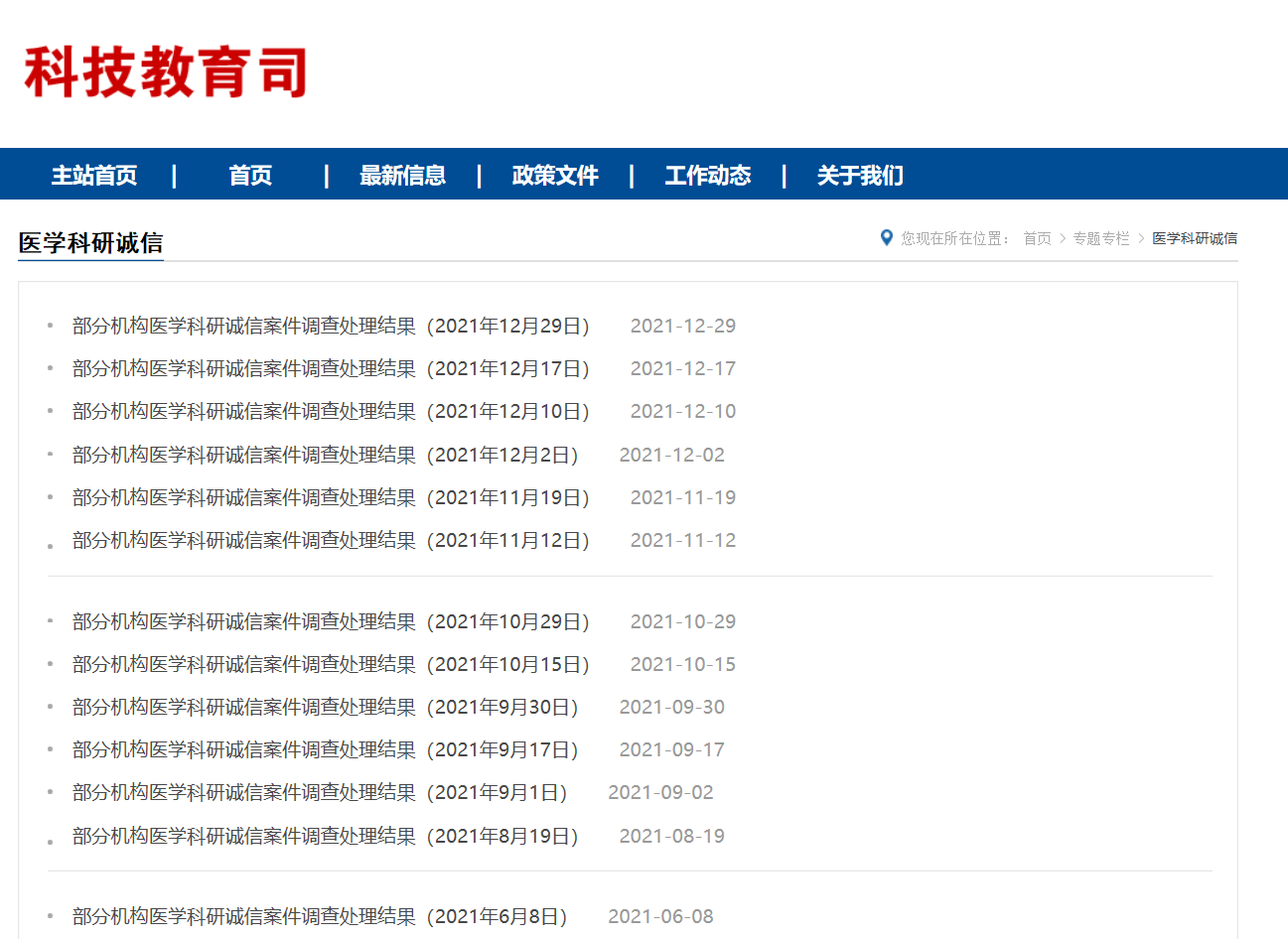The height and width of the screenshot is (939, 1288).
Task: Click the date text 2021-12-02
Action: coord(672,455)
